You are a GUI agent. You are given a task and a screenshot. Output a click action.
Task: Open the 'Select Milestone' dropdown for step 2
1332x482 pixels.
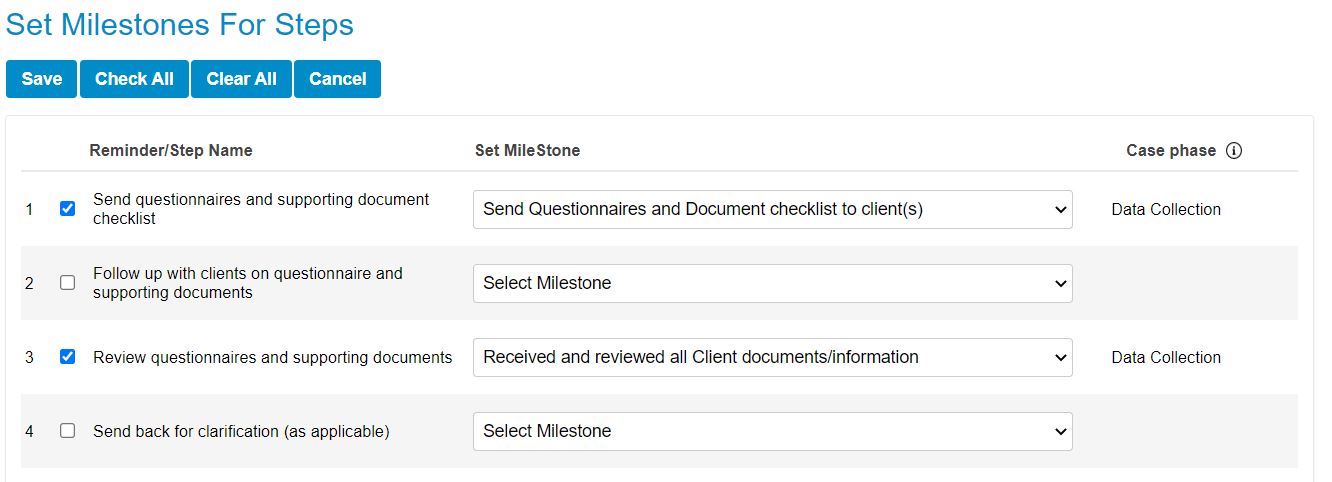click(x=773, y=283)
